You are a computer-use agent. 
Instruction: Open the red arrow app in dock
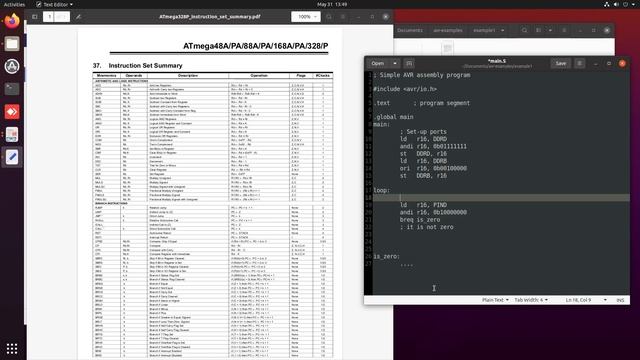12,111
